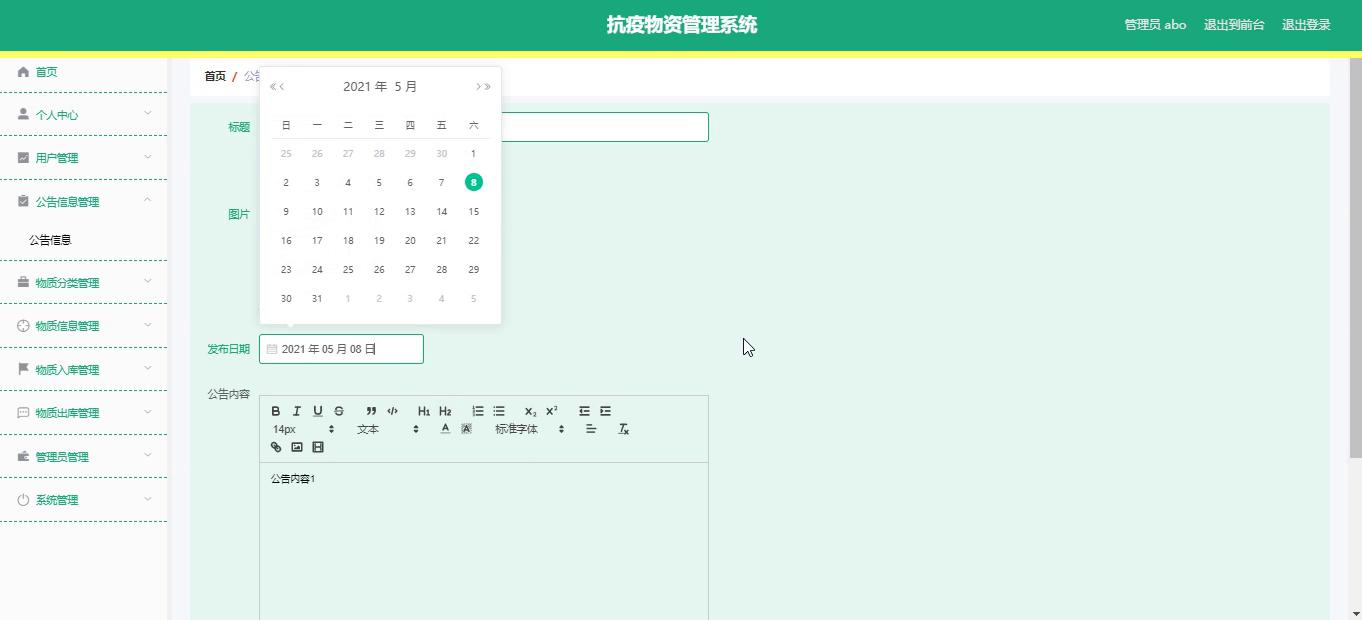
Task: Toggle italic formatting in the editor
Action: 297,411
